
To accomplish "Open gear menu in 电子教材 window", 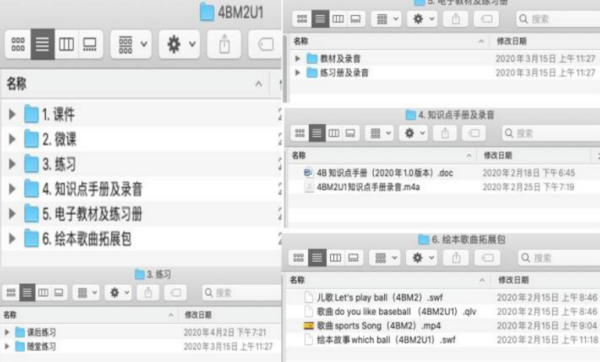I will point(422,19).
